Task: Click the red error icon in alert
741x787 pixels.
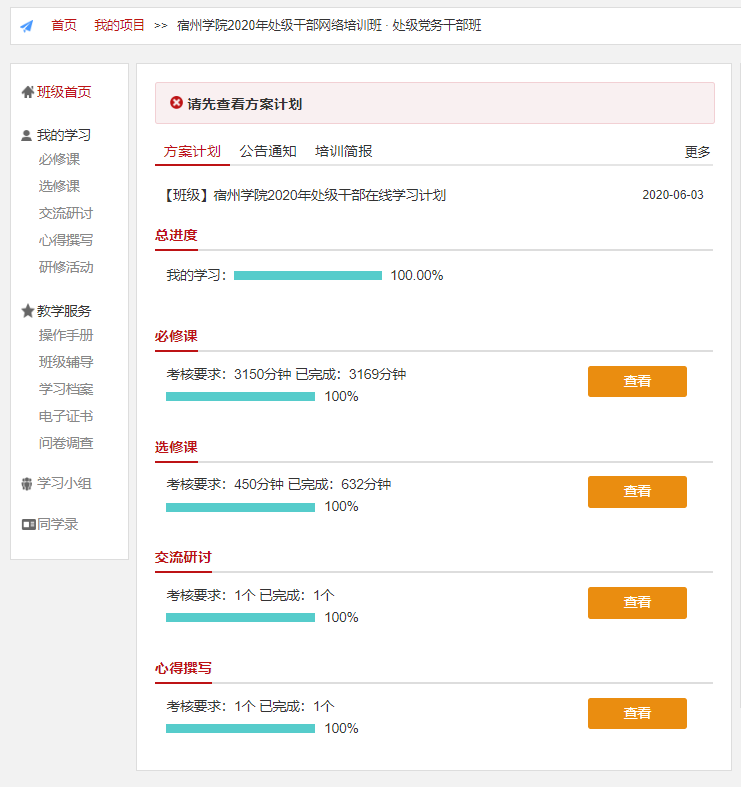Action: pyautogui.click(x=177, y=103)
